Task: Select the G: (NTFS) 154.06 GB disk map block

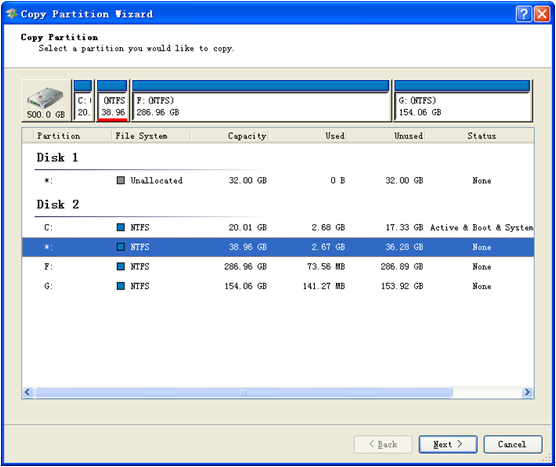Action: 462,101
